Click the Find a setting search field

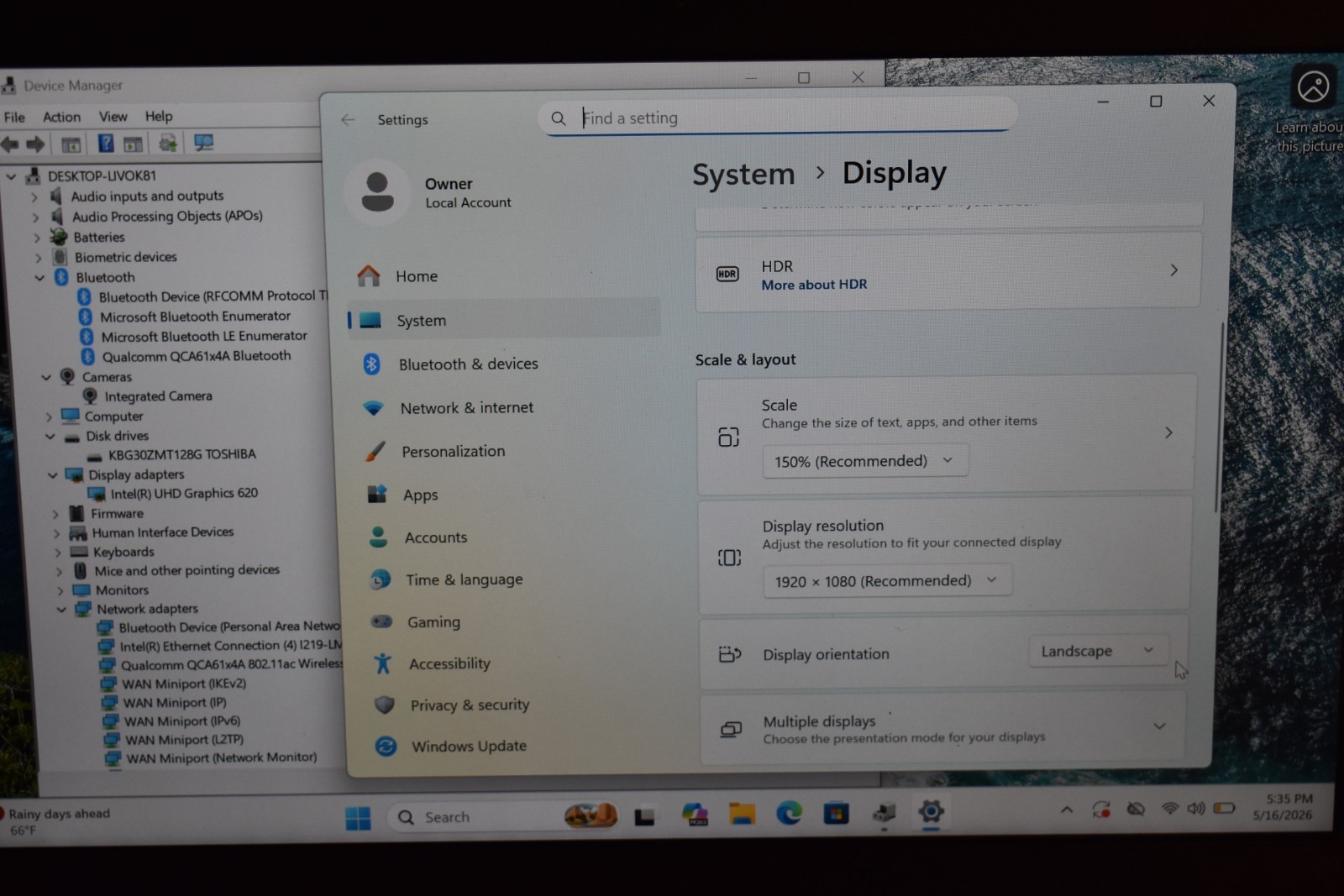coord(777,118)
